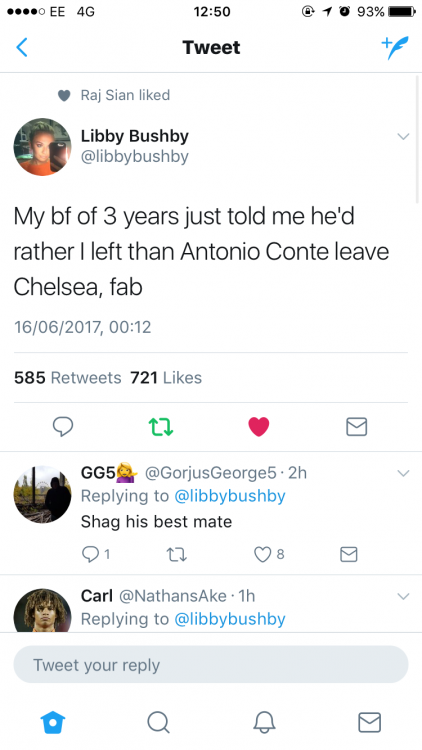Unlike the main tweet with red heart
422x750 pixels.
click(259, 427)
